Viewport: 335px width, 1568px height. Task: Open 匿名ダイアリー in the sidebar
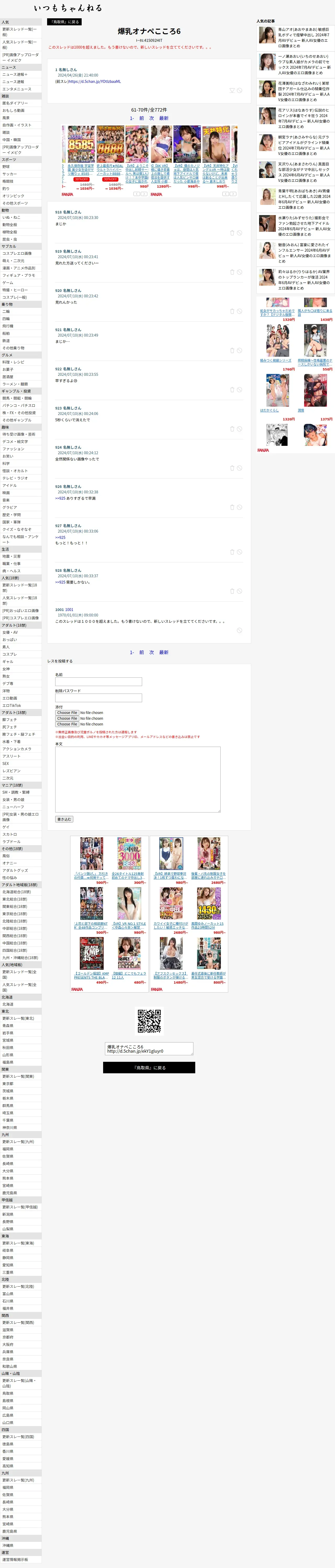[x=21, y=103]
